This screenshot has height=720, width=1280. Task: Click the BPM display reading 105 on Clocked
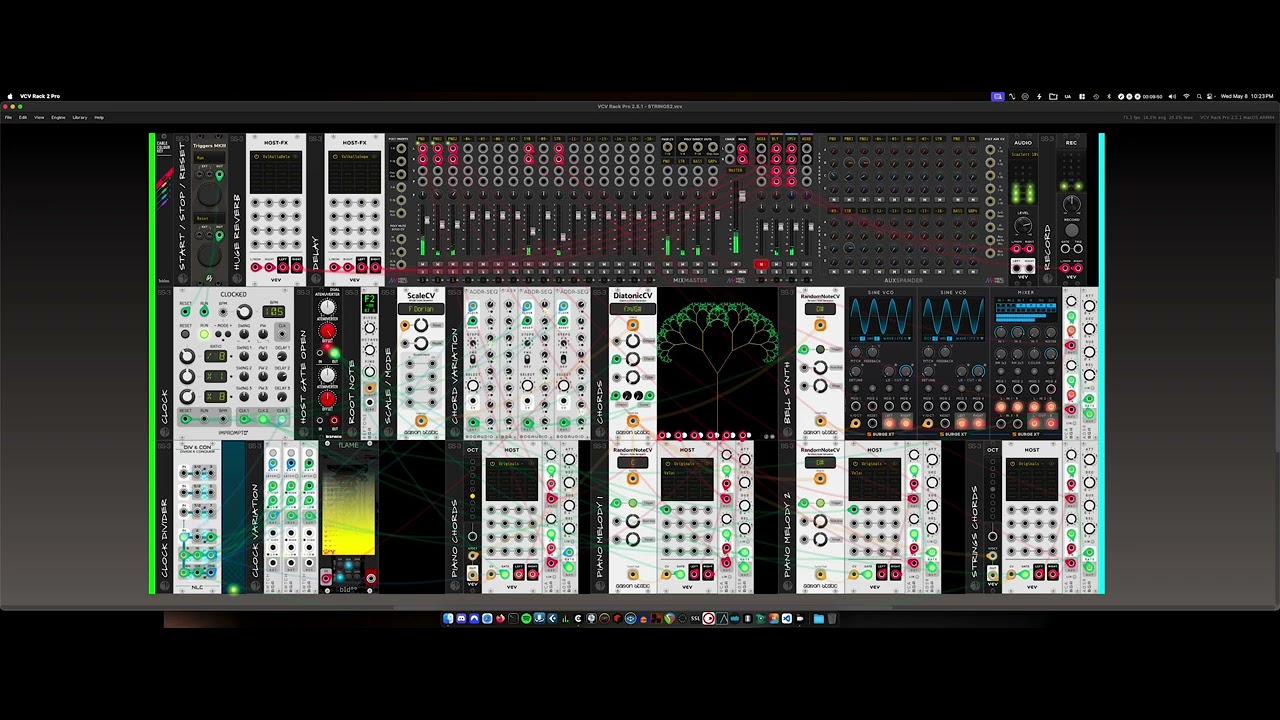[x=274, y=311]
